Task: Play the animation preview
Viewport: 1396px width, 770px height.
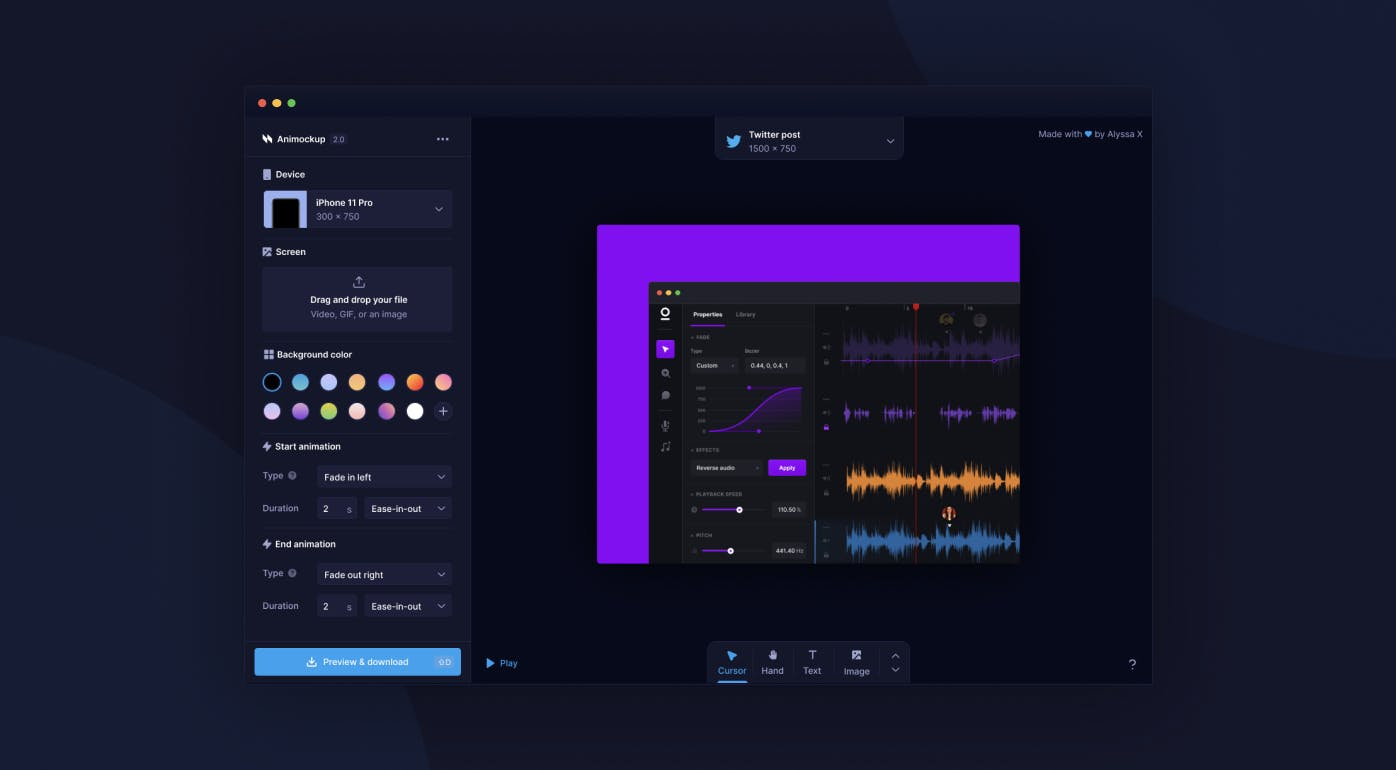Action: [x=502, y=663]
